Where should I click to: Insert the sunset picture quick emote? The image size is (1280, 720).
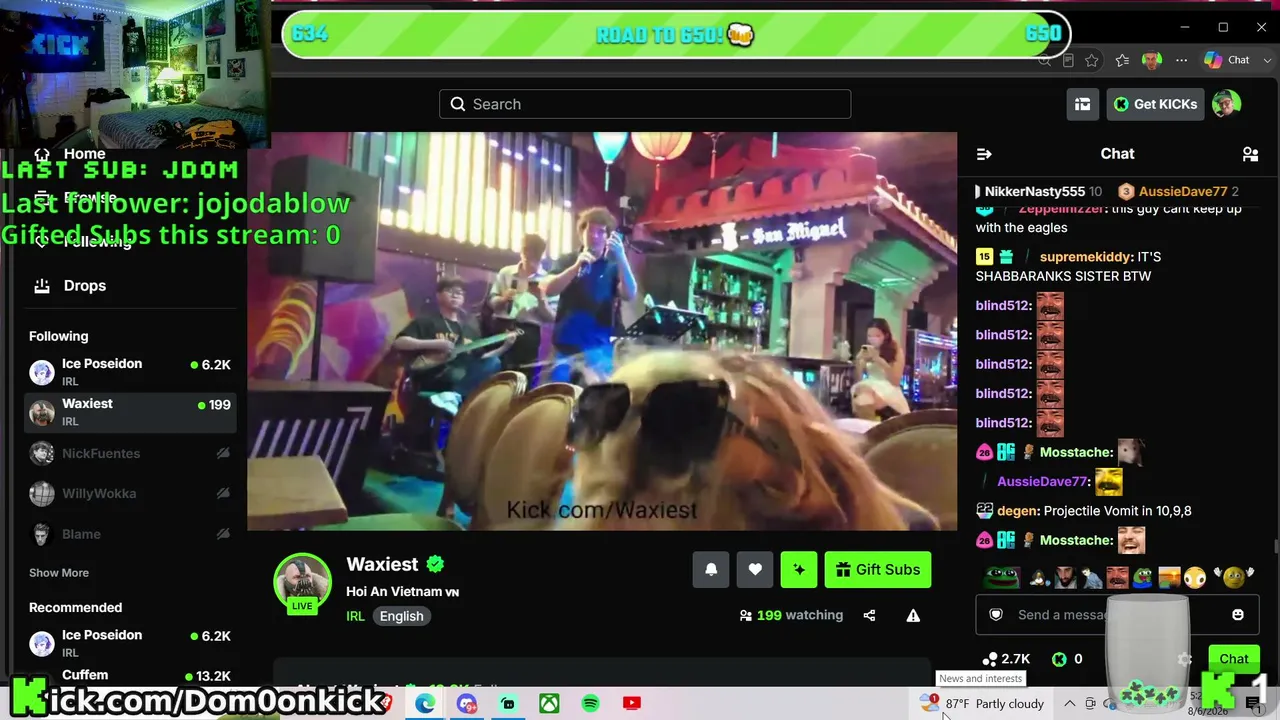pyautogui.click(x=1168, y=577)
